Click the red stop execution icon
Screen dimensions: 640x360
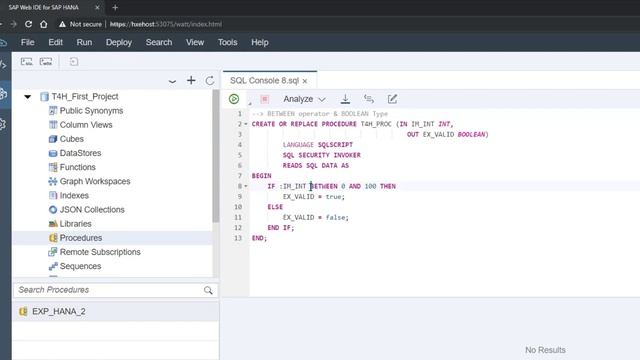(264, 99)
